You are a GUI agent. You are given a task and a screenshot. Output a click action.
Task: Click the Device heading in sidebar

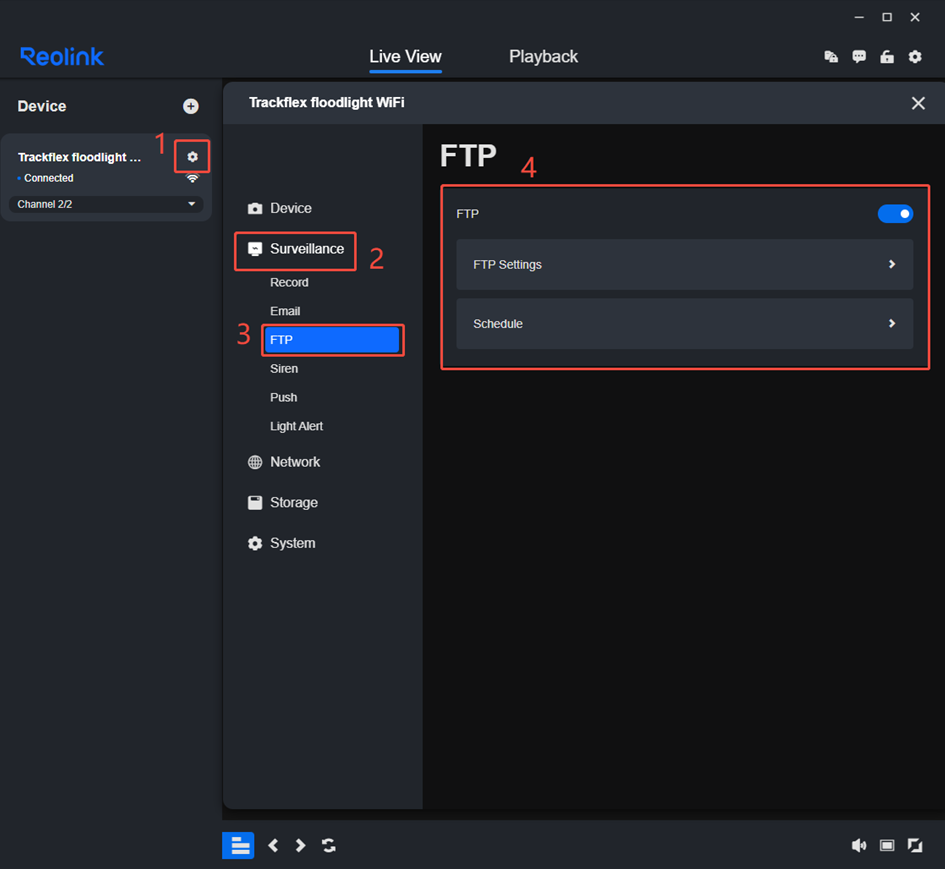(42, 106)
